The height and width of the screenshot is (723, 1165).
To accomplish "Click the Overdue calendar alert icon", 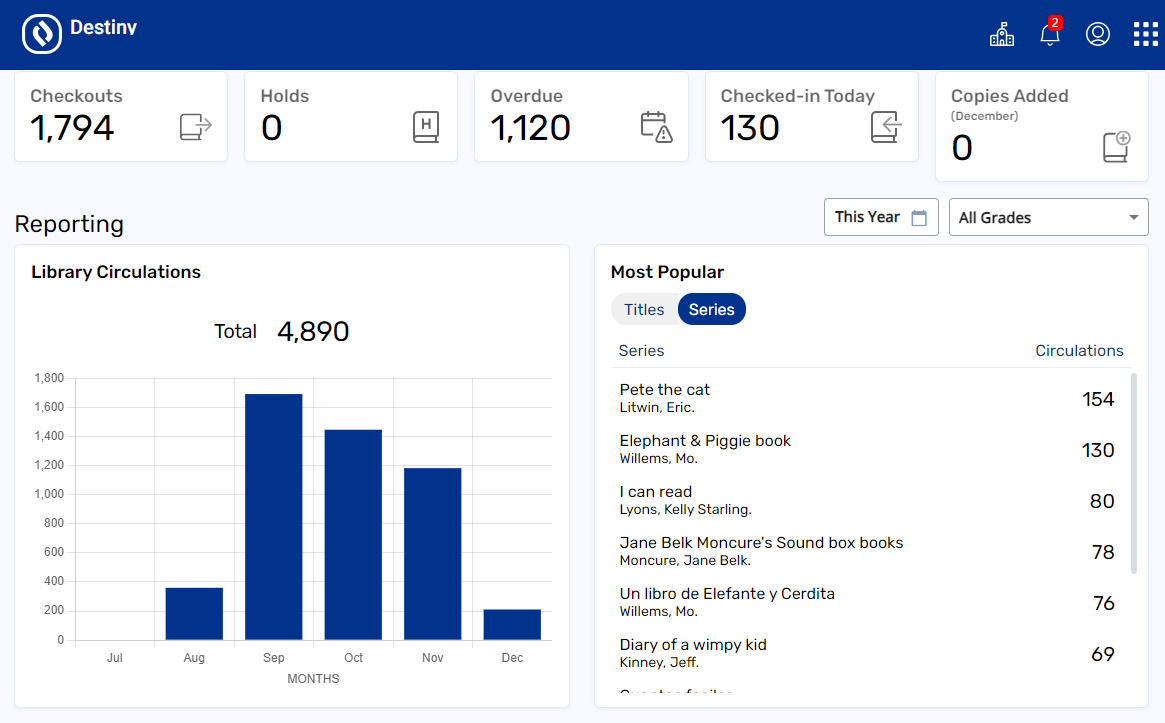I will pos(659,128).
